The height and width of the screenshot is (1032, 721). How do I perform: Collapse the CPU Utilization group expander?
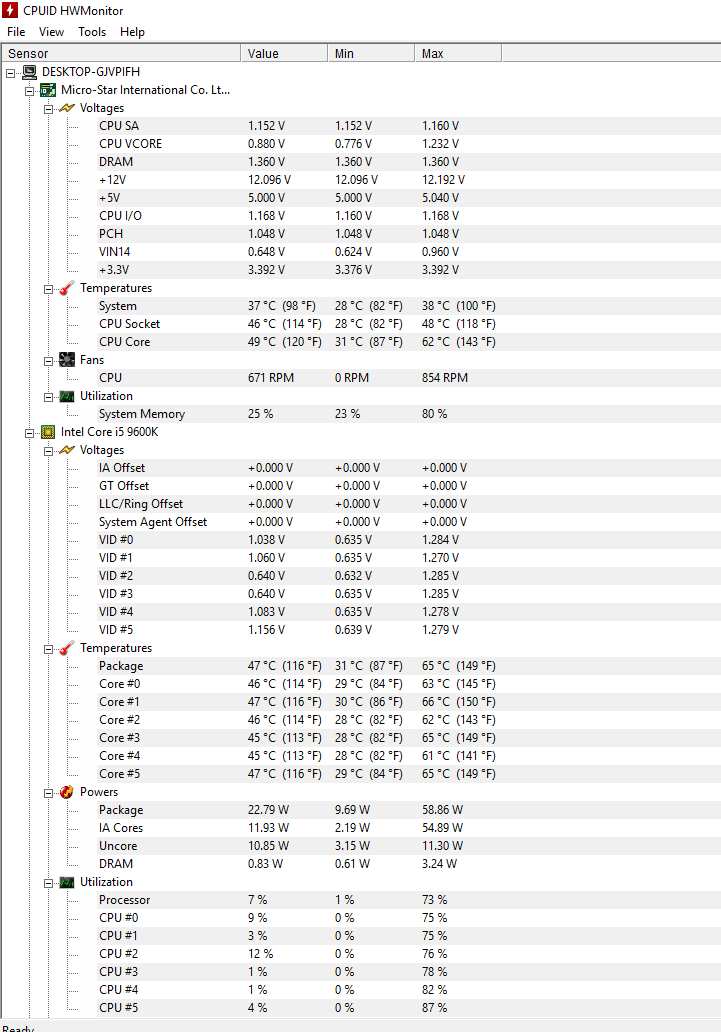(48, 884)
